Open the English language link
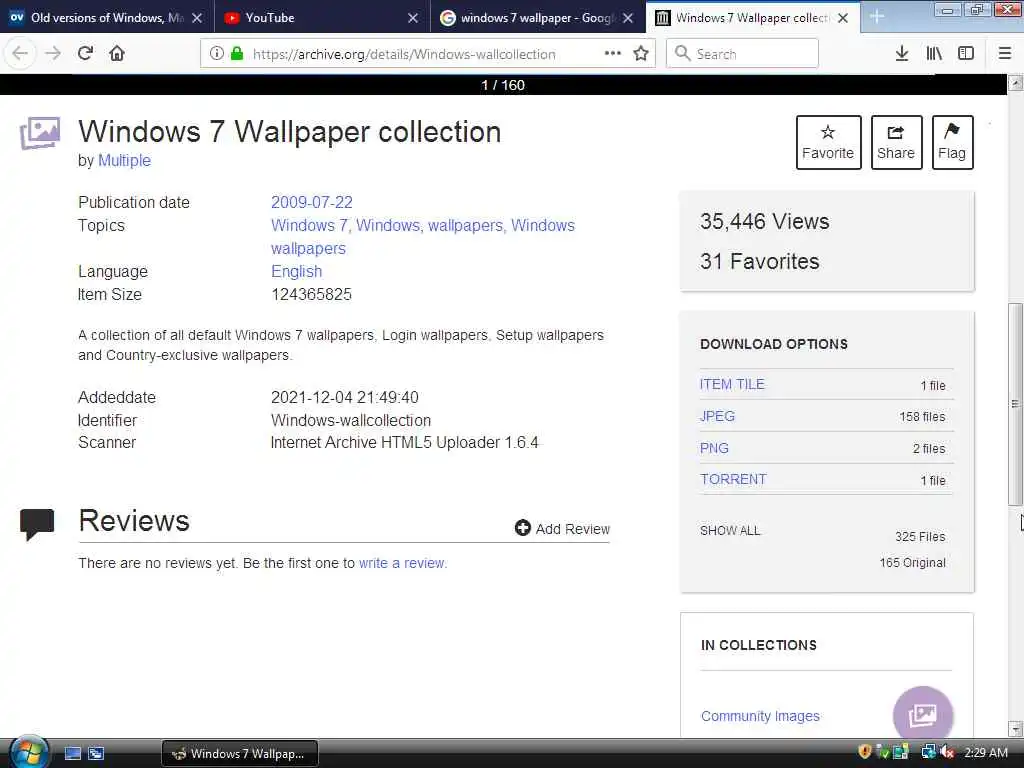The image size is (1024, 768). tap(296, 272)
